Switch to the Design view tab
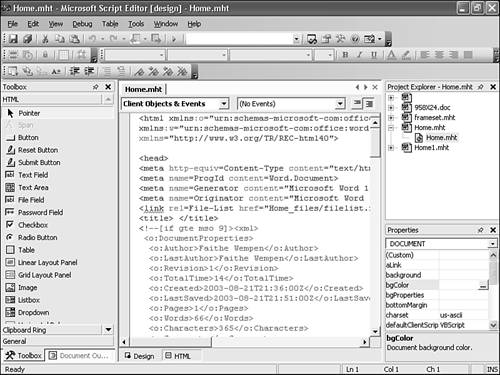 point(140,356)
